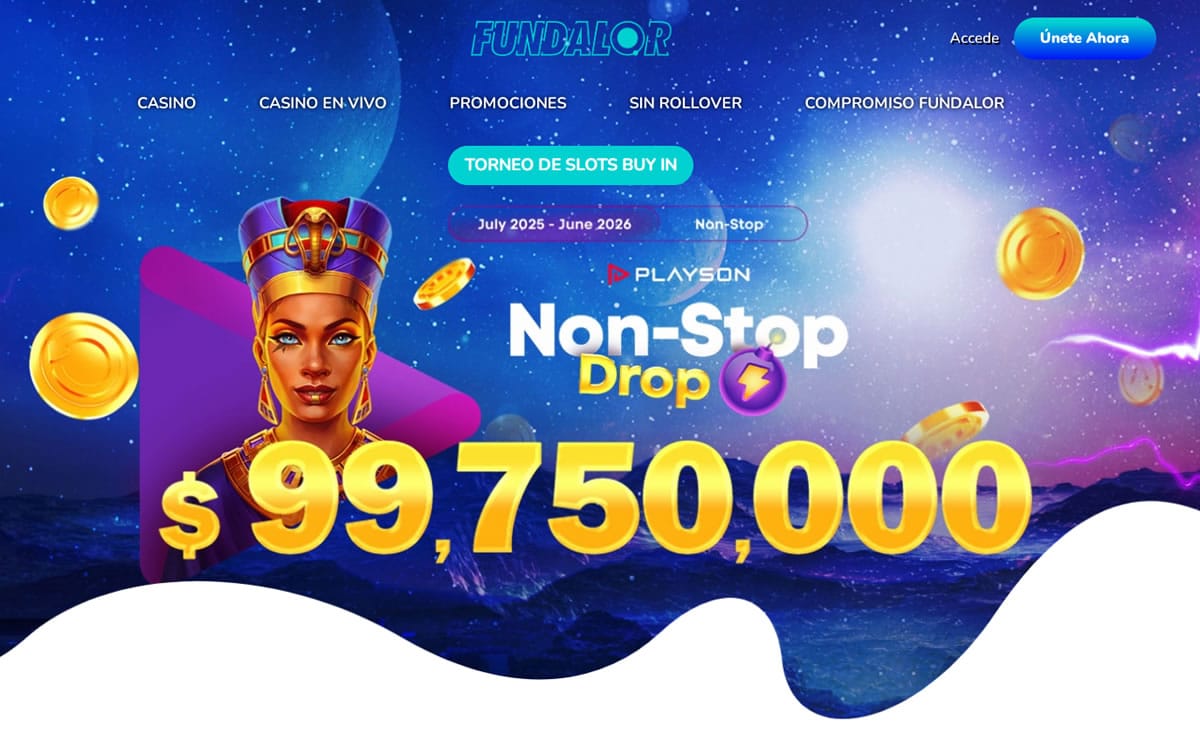
Task: Click the Accede login link
Action: point(974,38)
